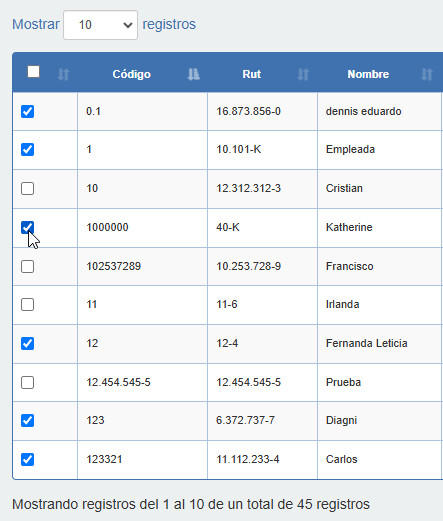Uncheck the Empleada row checkbox

pos(27,149)
